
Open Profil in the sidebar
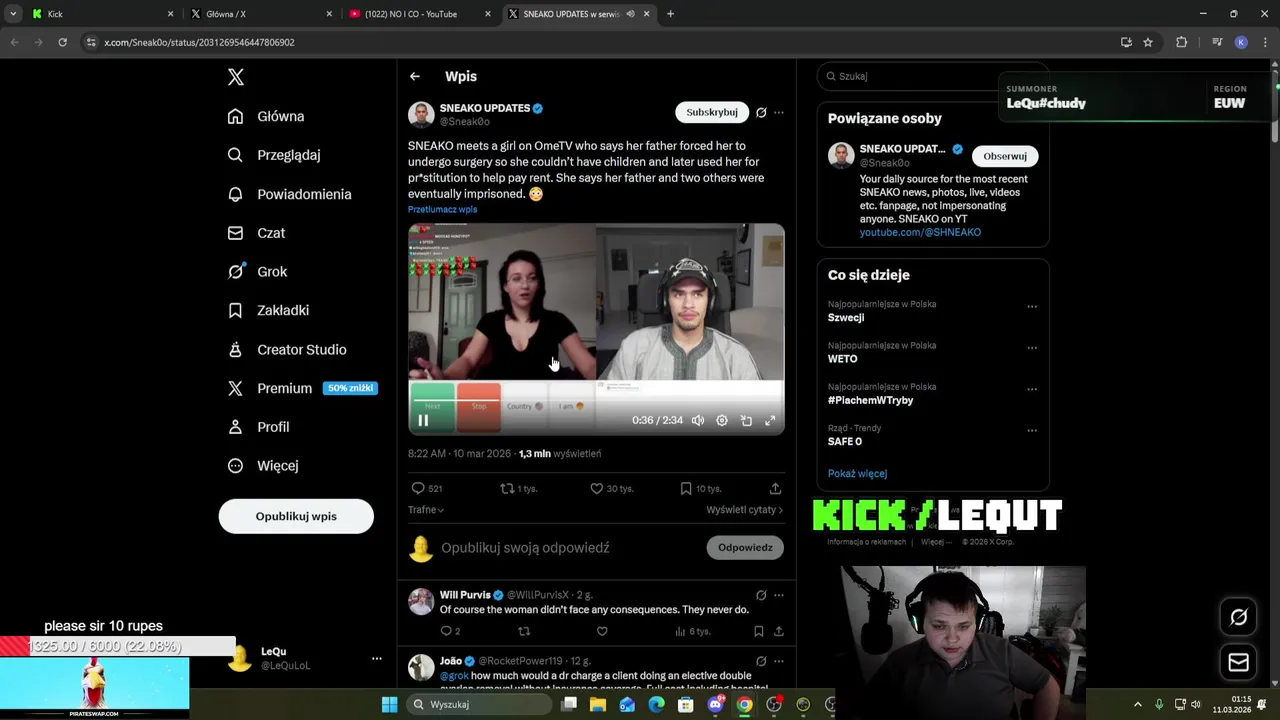pos(258,427)
